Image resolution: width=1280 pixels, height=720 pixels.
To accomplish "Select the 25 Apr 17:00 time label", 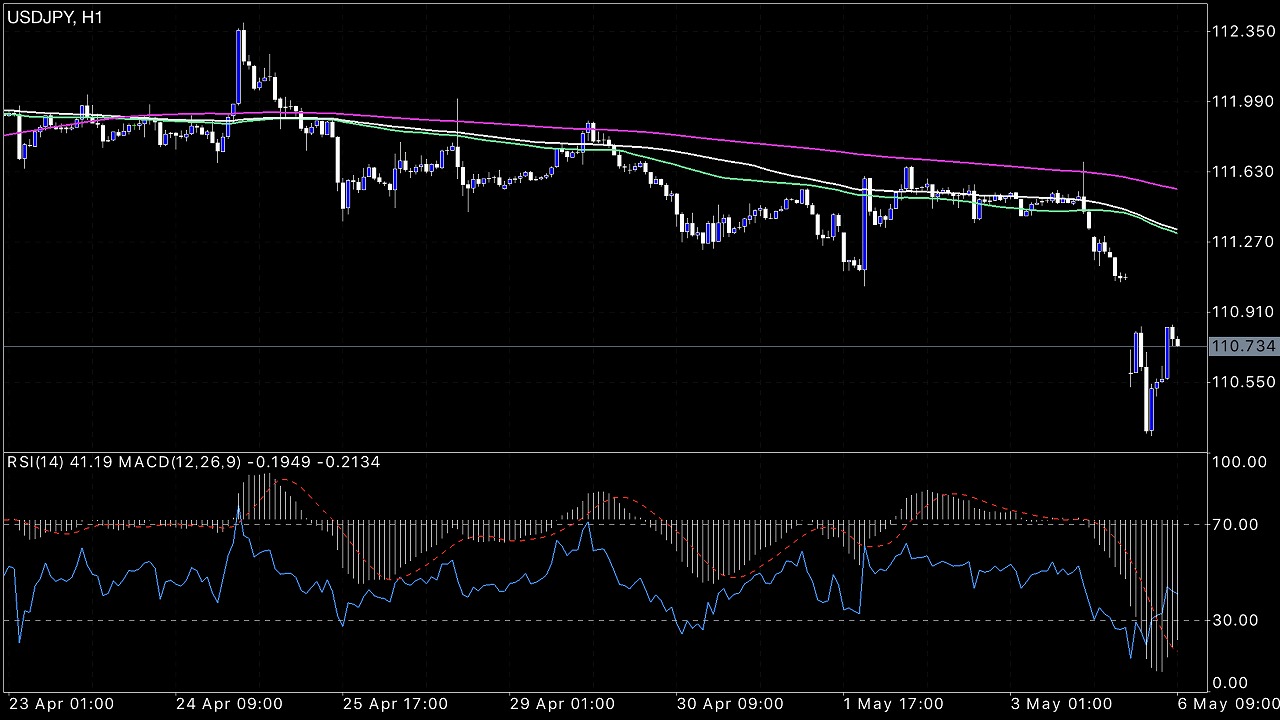I will (395, 703).
